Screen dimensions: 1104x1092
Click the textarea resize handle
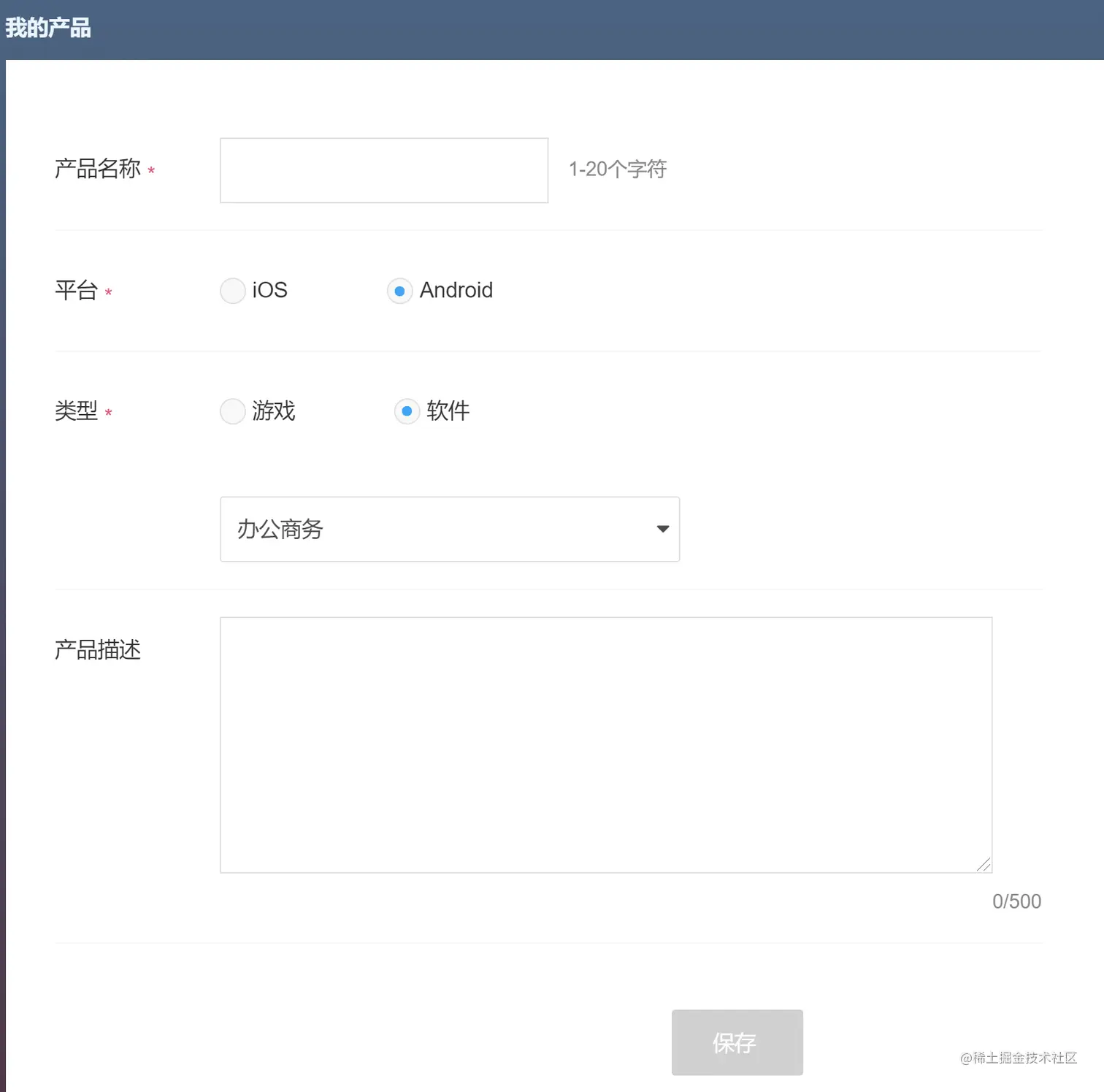click(984, 866)
